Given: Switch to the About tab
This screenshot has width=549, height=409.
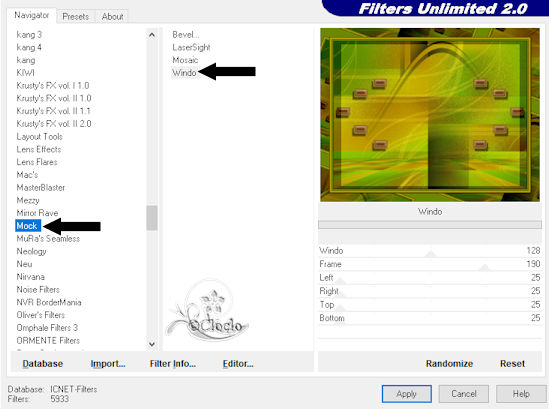Looking at the screenshot, I should point(112,16).
